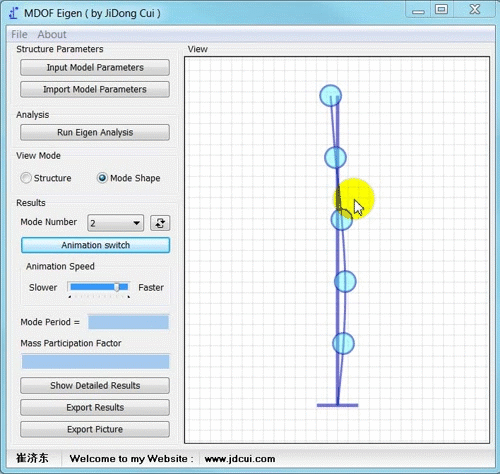The height and width of the screenshot is (474, 500).
Task: Select the Mode Shape radio button
Action: [102, 178]
